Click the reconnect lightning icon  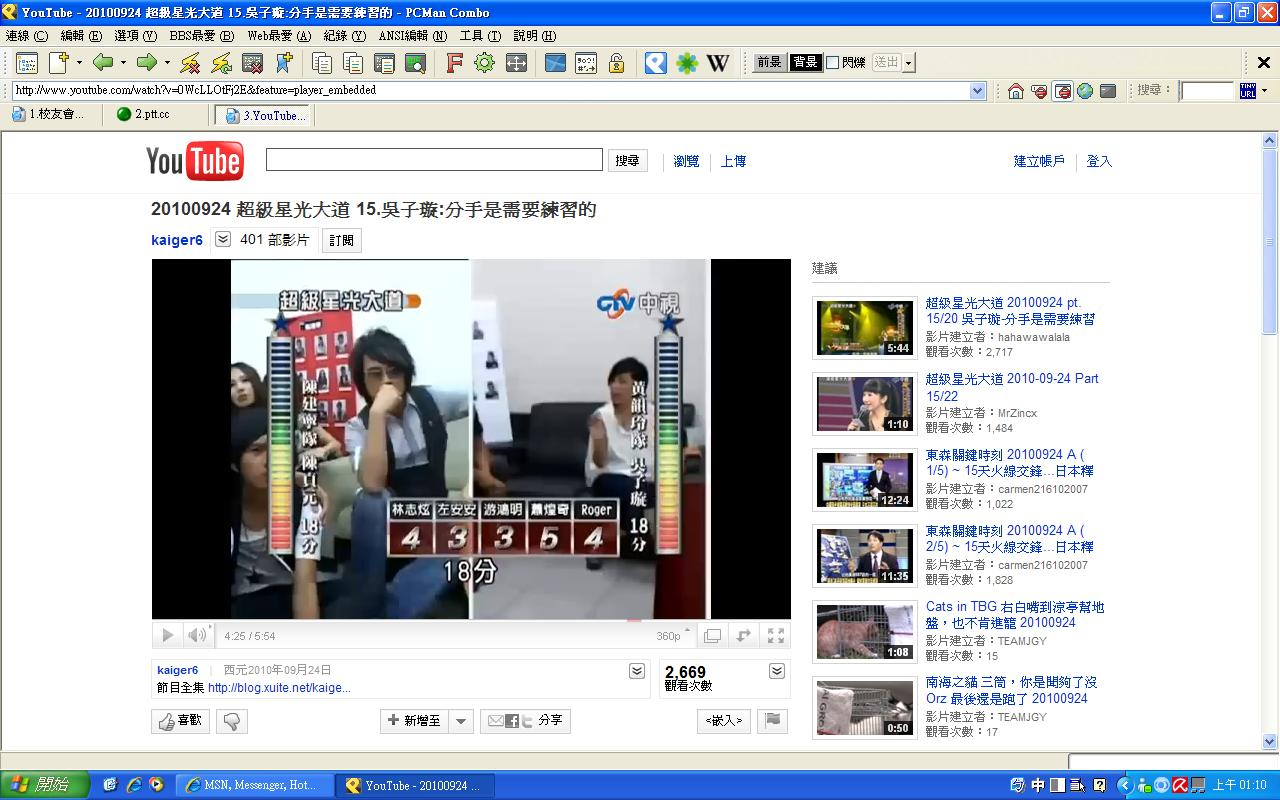[221, 63]
